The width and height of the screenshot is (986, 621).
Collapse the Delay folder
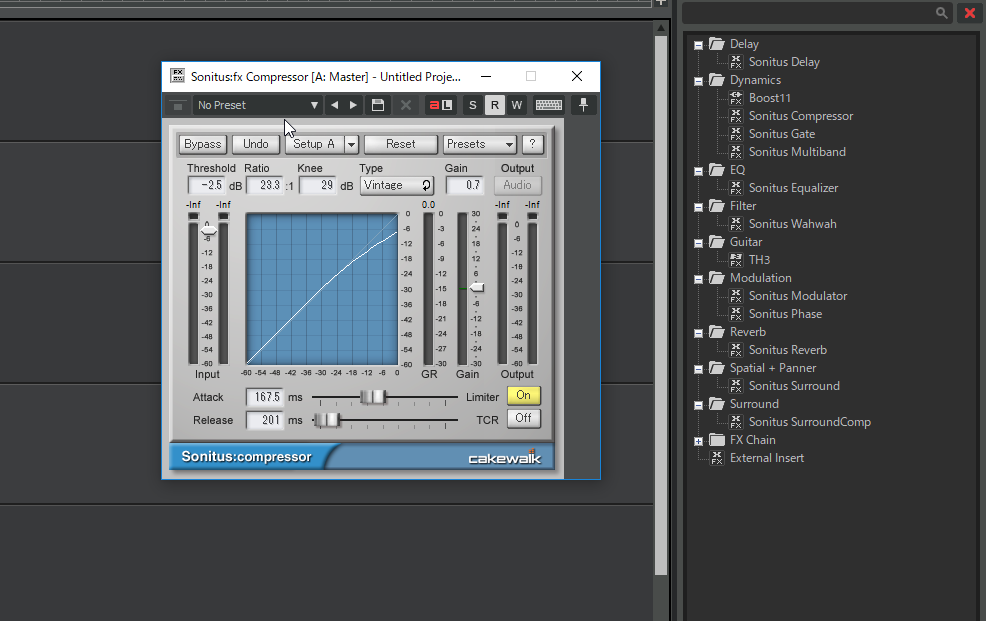pyautogui.click(x=698, y=45)
